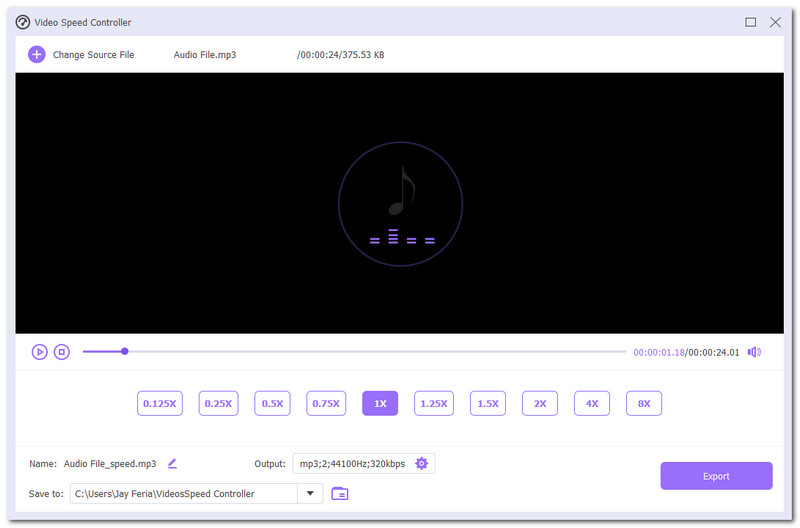The height and width of the screenshot is (528, 800).
Task: Open the save folder icon
Action: tap(340, 493)
